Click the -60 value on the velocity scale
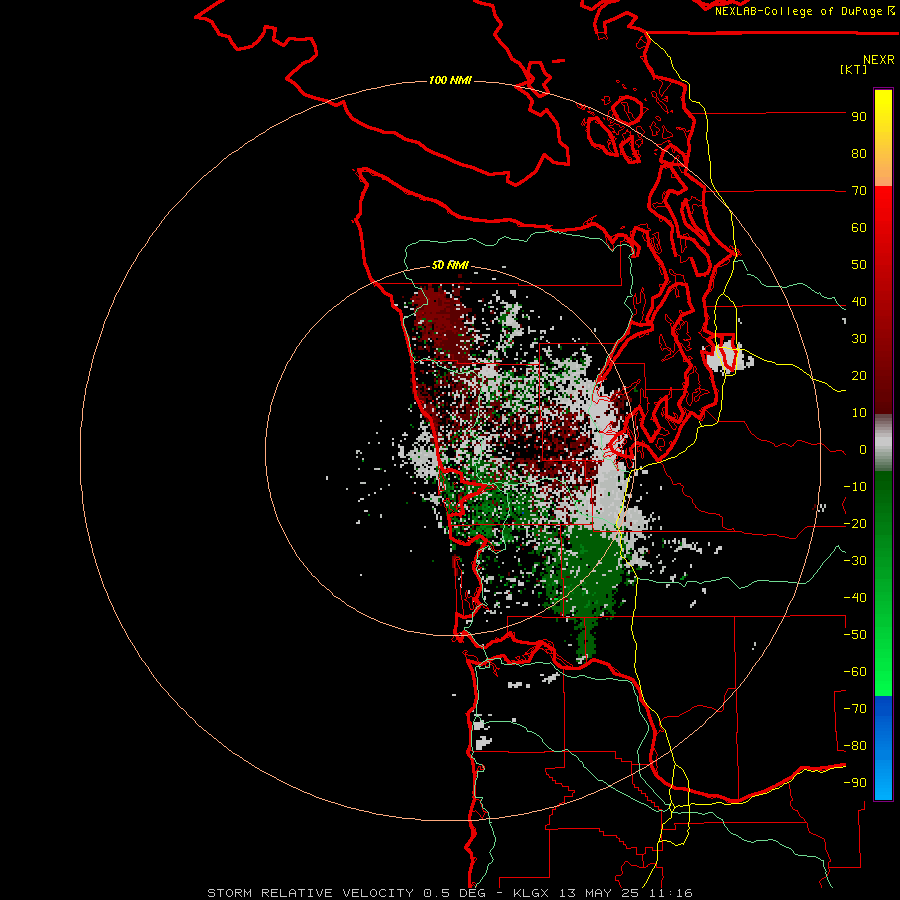Viewport: 900px width, 900px height. [x=855, y=672]
